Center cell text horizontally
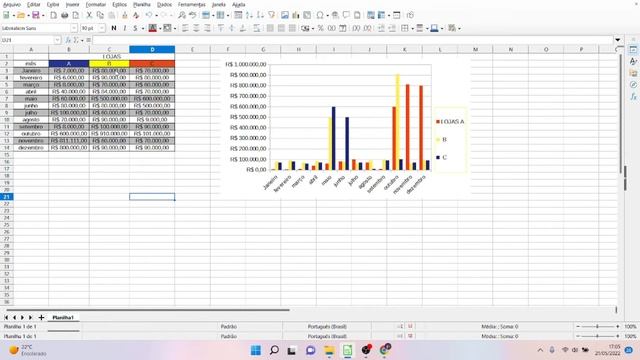640x360 pixels. tap(196, 28)
